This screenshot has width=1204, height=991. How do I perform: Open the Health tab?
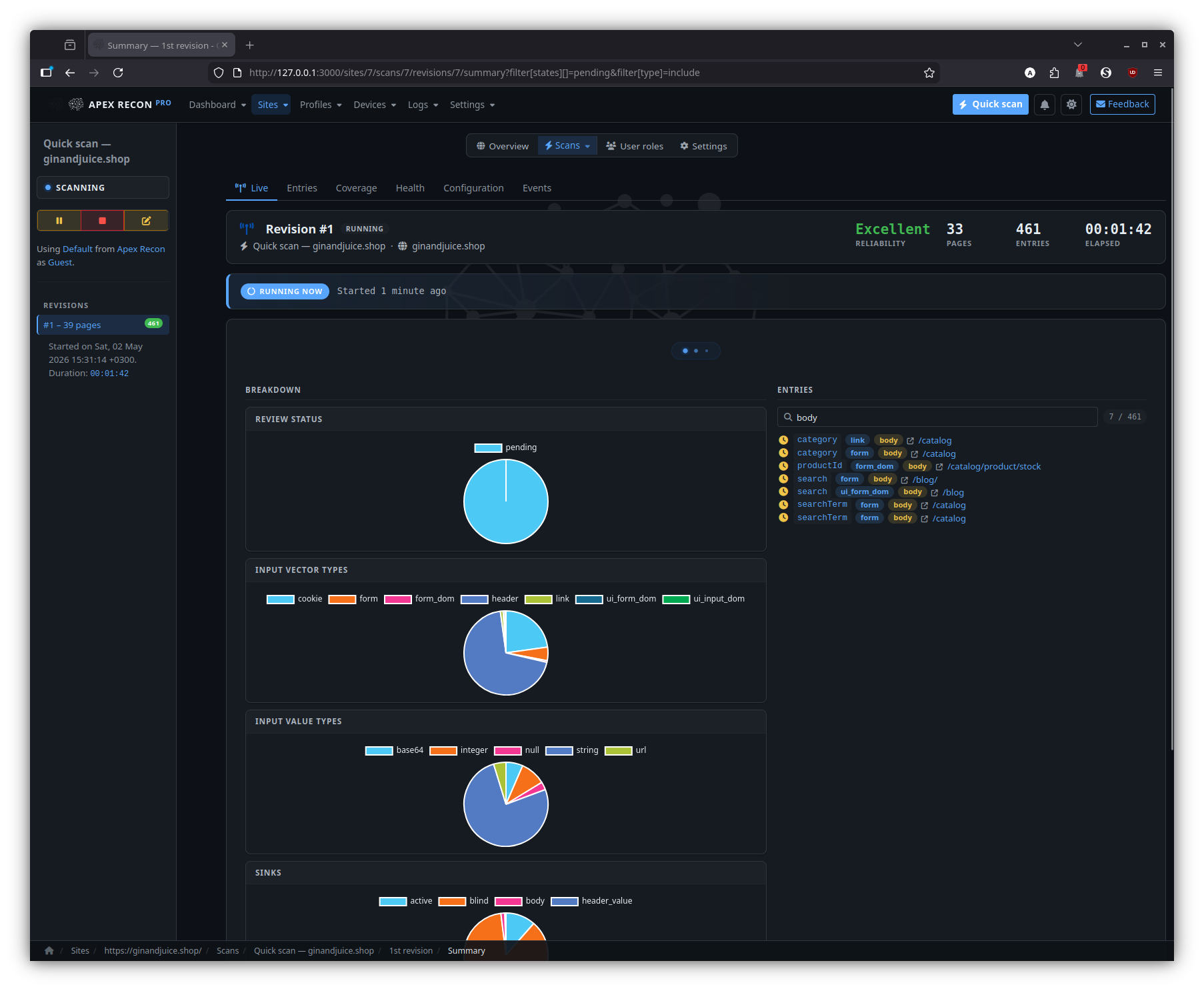tap(410, 188)
